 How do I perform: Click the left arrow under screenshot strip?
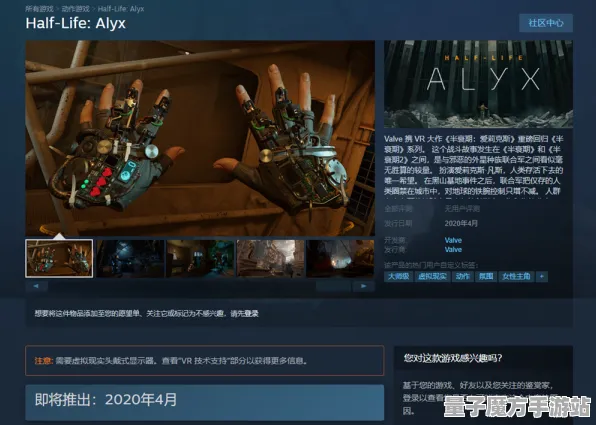coord(36,286)
